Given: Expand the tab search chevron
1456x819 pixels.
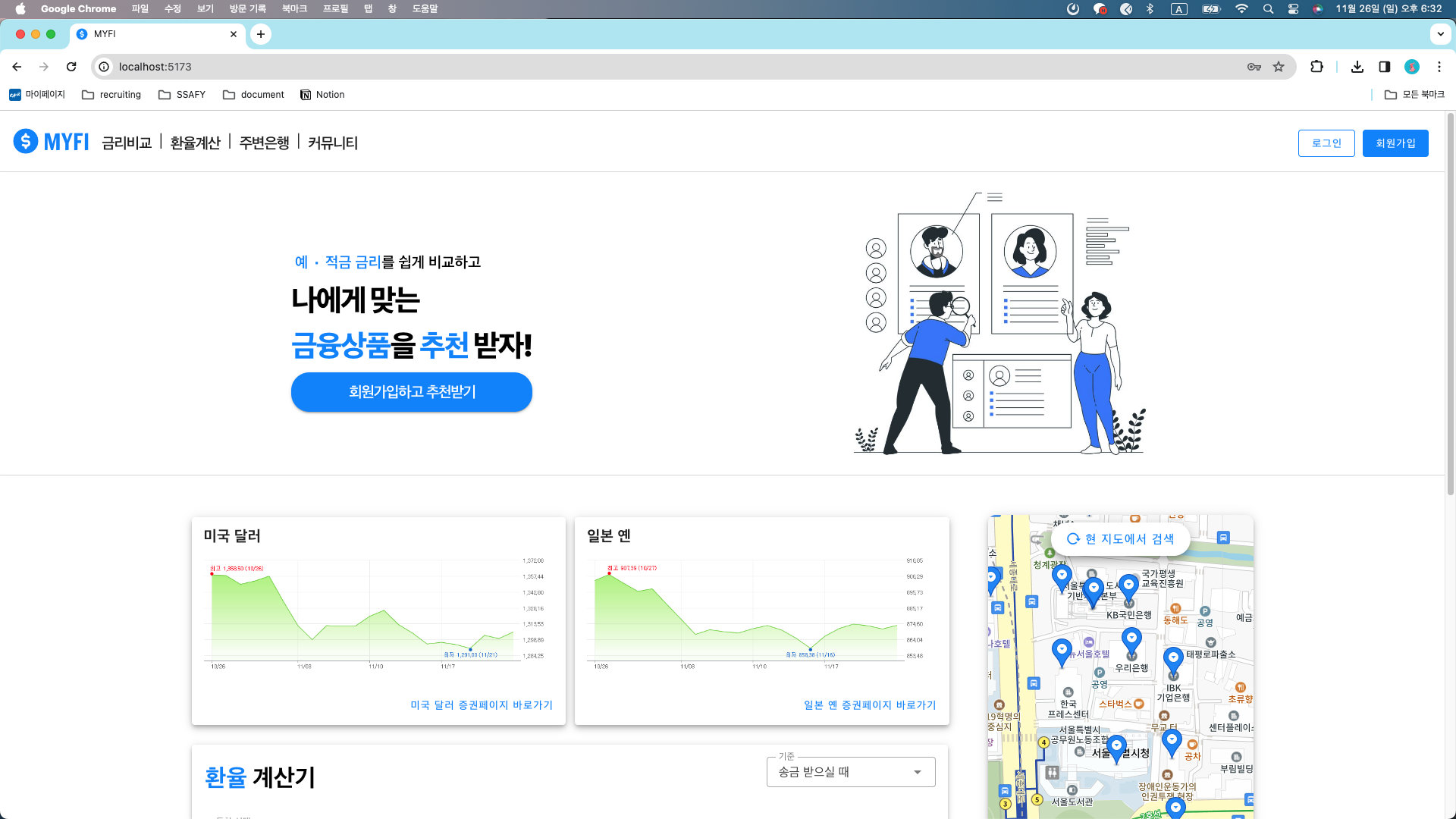Looking at the screenshot, I should pos(1440,34).
